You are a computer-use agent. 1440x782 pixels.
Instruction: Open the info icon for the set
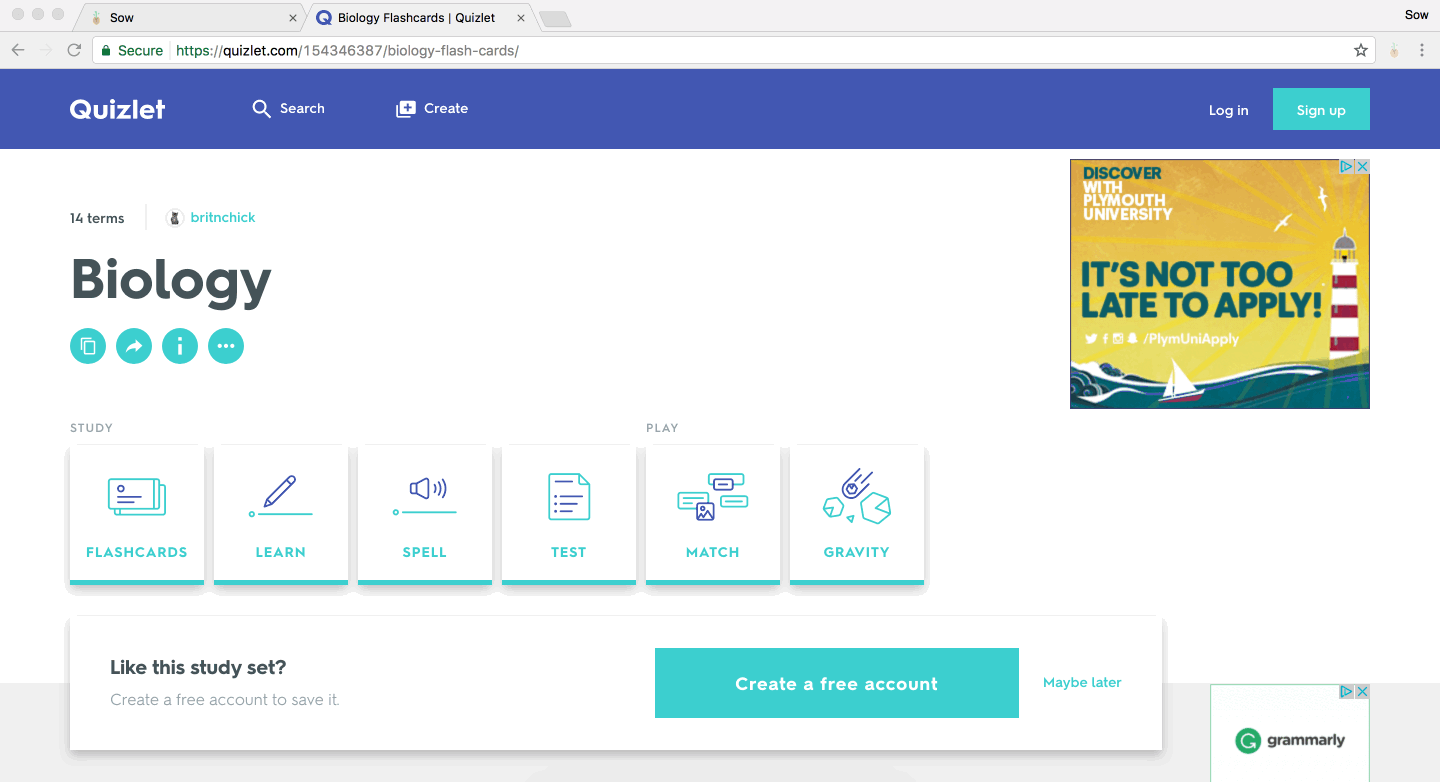(x=180, y=346)
